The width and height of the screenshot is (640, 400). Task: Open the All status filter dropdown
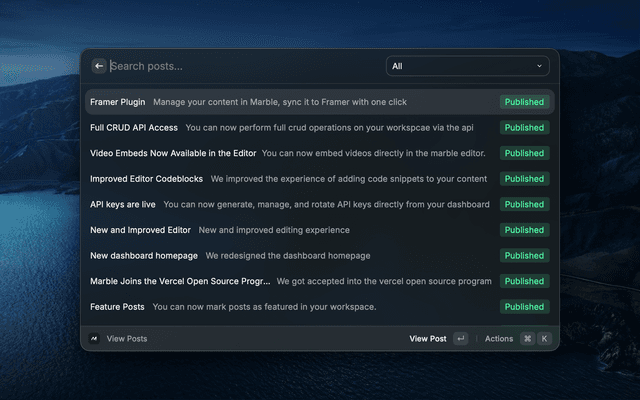[467, 66]
